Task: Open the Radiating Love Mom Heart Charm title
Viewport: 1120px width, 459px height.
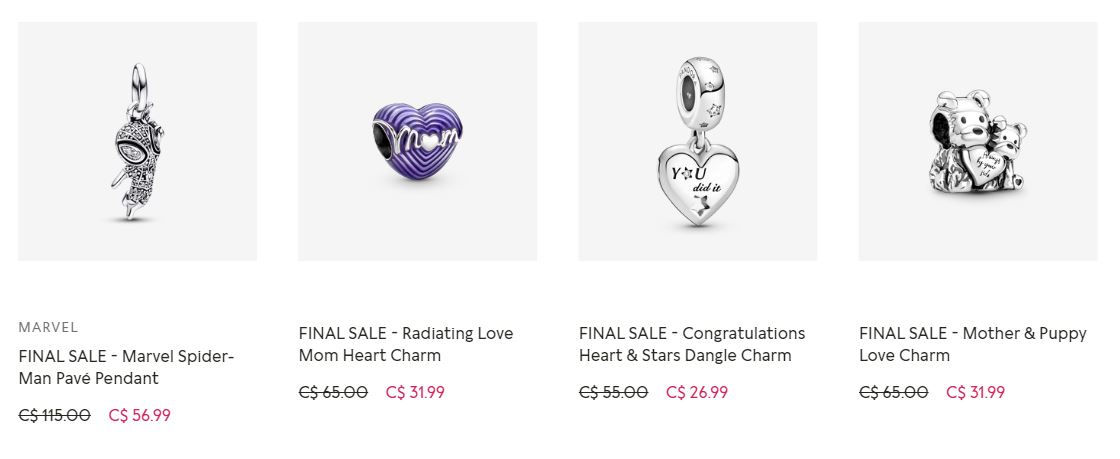Action: pos(406,344)
